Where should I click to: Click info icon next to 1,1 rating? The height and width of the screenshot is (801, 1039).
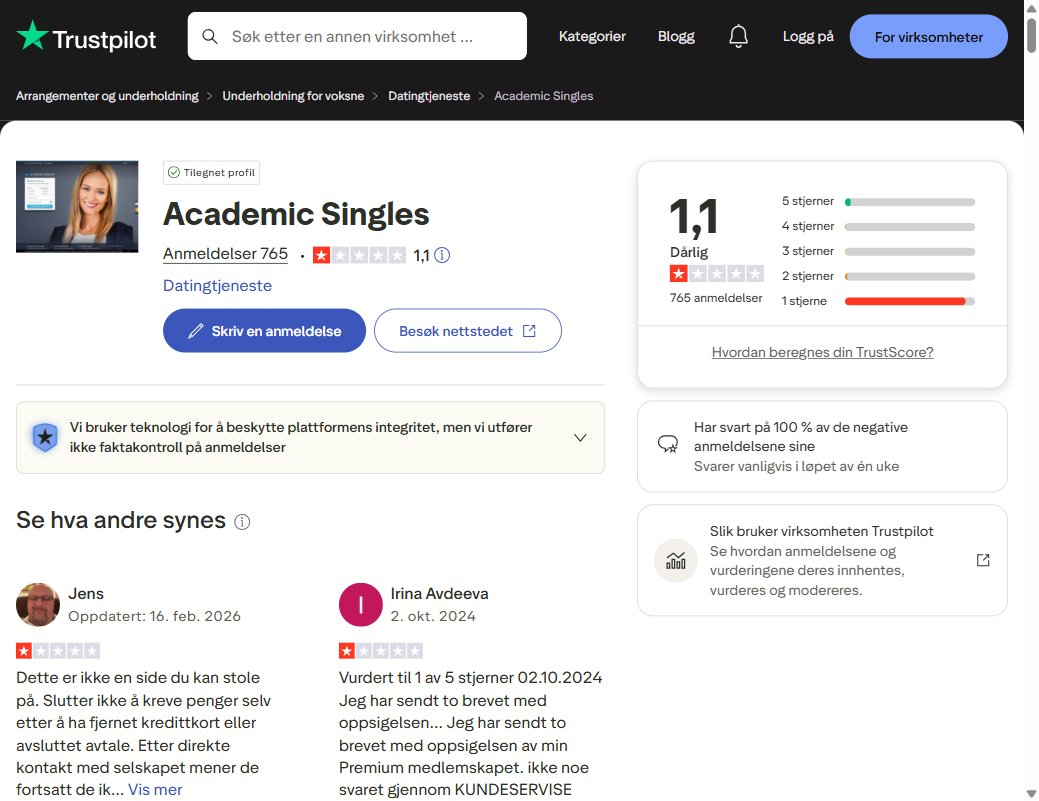442,255
